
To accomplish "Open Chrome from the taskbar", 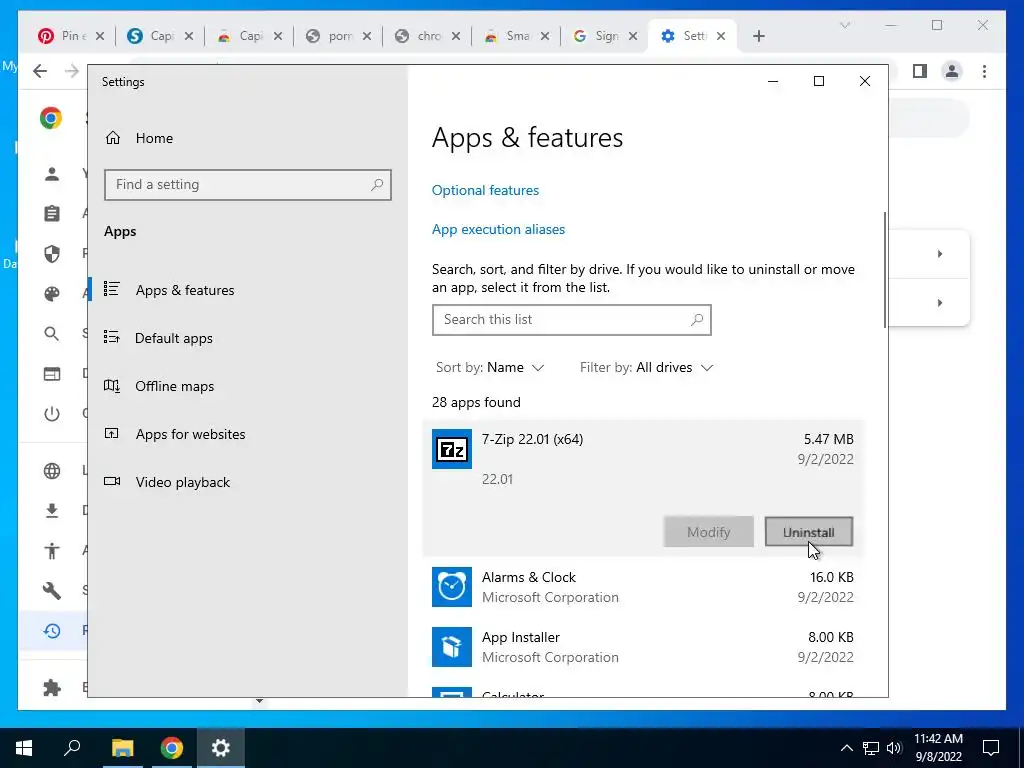I will click(172, 748).
